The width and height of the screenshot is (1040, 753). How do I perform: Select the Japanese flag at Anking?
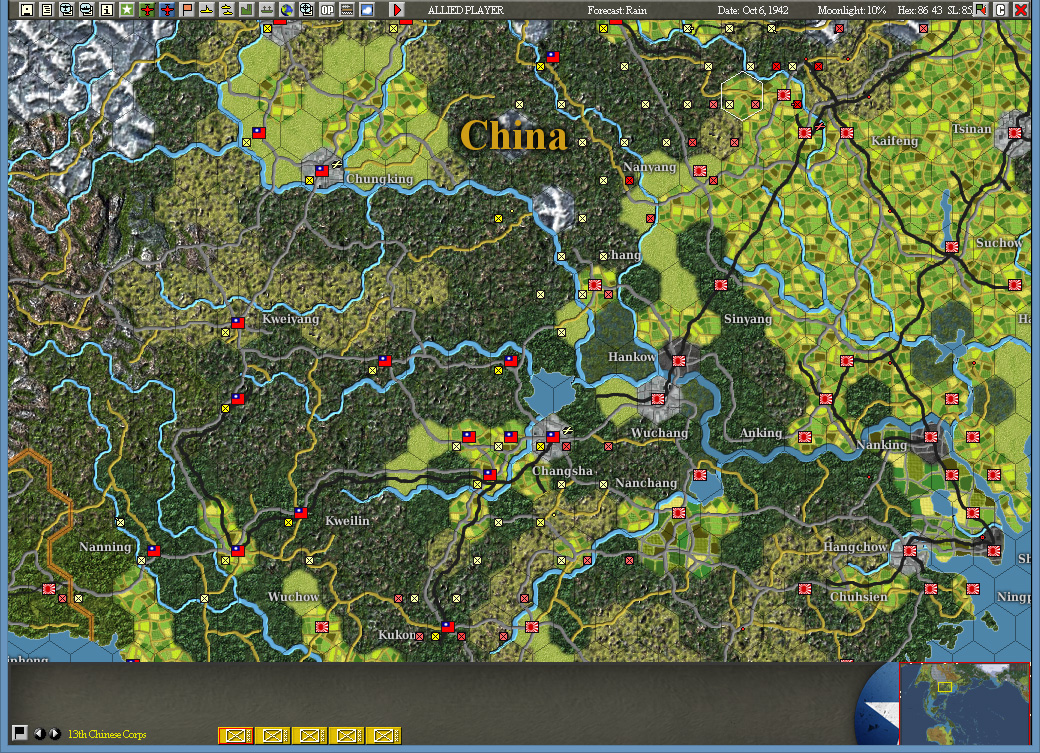pyautogui.click(x=805, y=437)
